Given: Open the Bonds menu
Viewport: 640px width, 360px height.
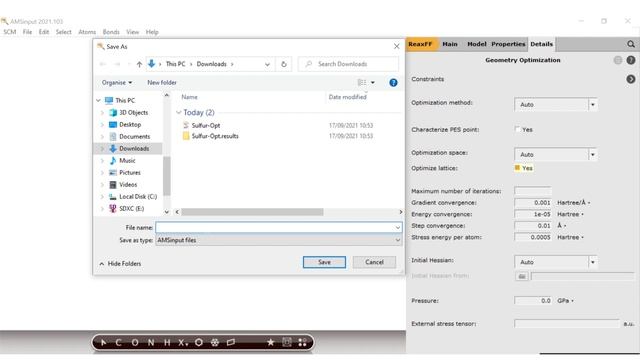Looking at the screenshot, I should pyautogui.click(x=111, y=32).
